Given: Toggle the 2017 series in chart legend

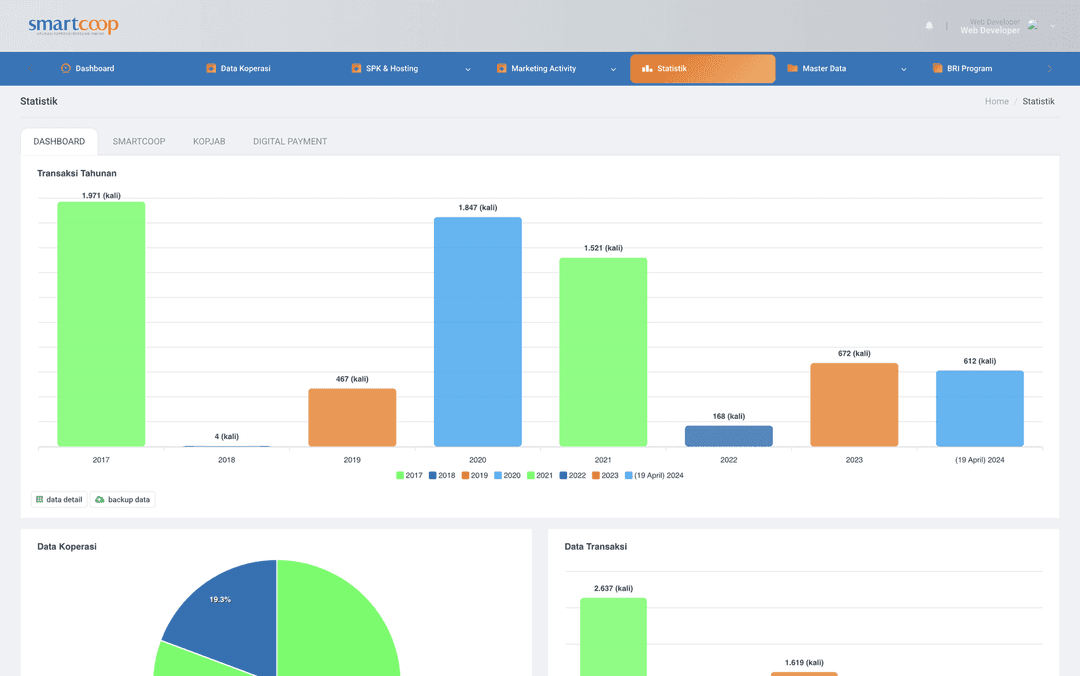Looking at the screenshot, I should (410, 475).
